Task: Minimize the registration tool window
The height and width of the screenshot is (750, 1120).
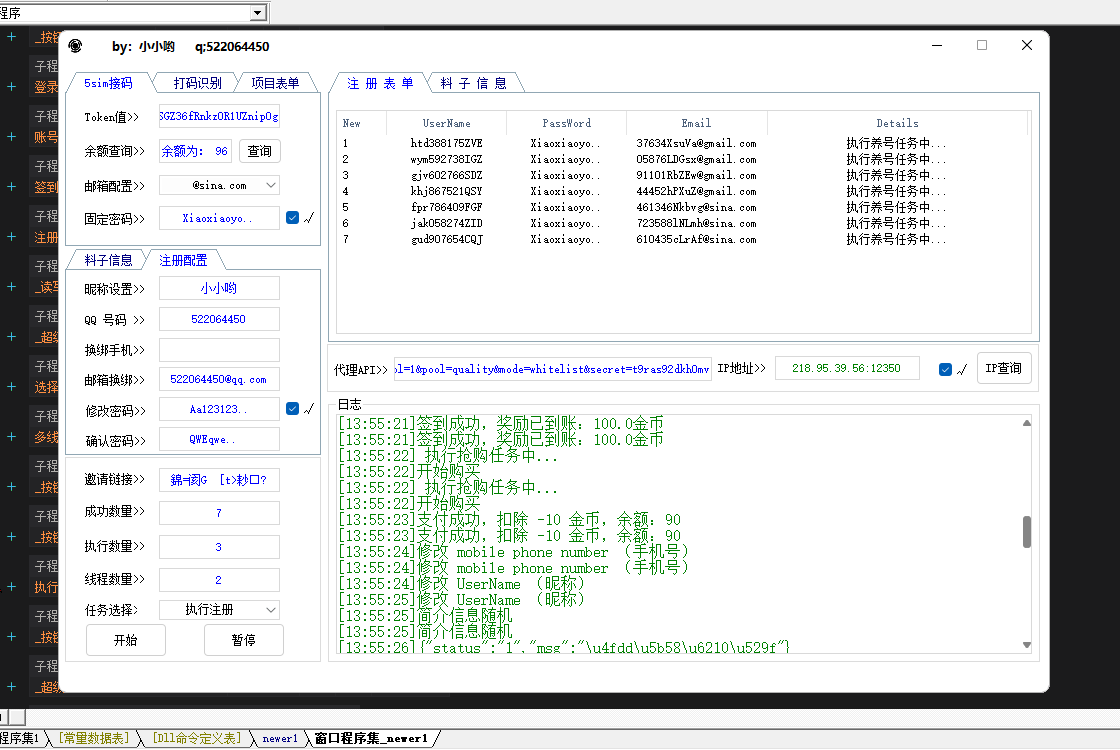Action: click(x=937, y=46)
